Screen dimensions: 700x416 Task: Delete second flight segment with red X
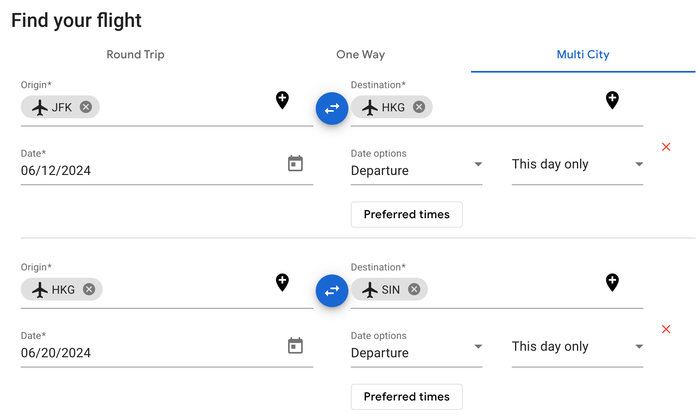(666, 329)
